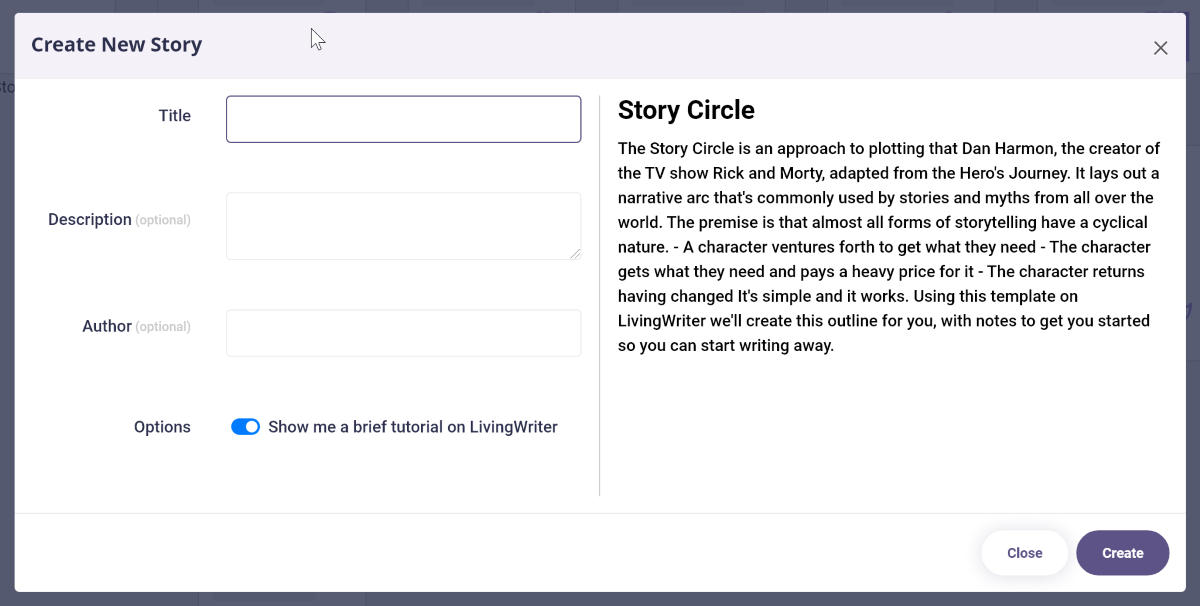Select the Author input field

(x=403, y=333)
